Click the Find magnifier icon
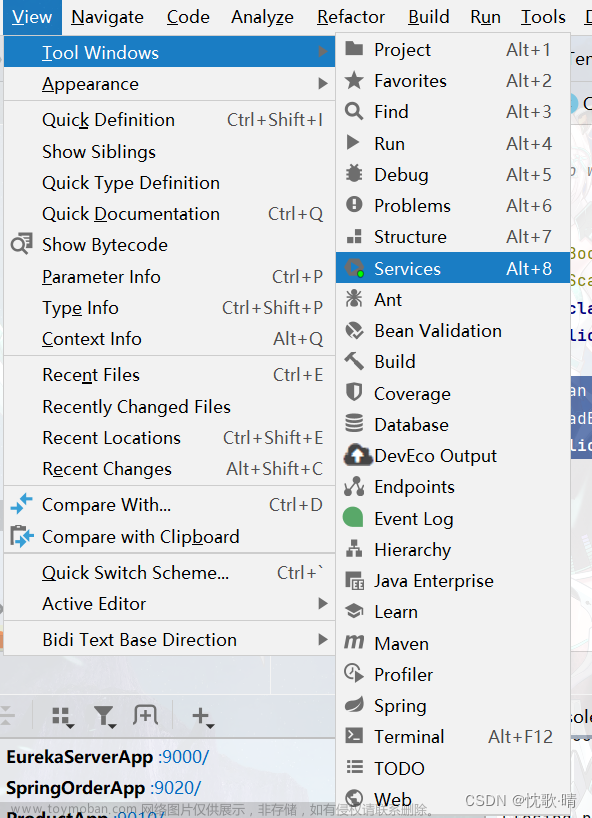The height and width of the screenshot is (818, 592). [x=354, y=111]
